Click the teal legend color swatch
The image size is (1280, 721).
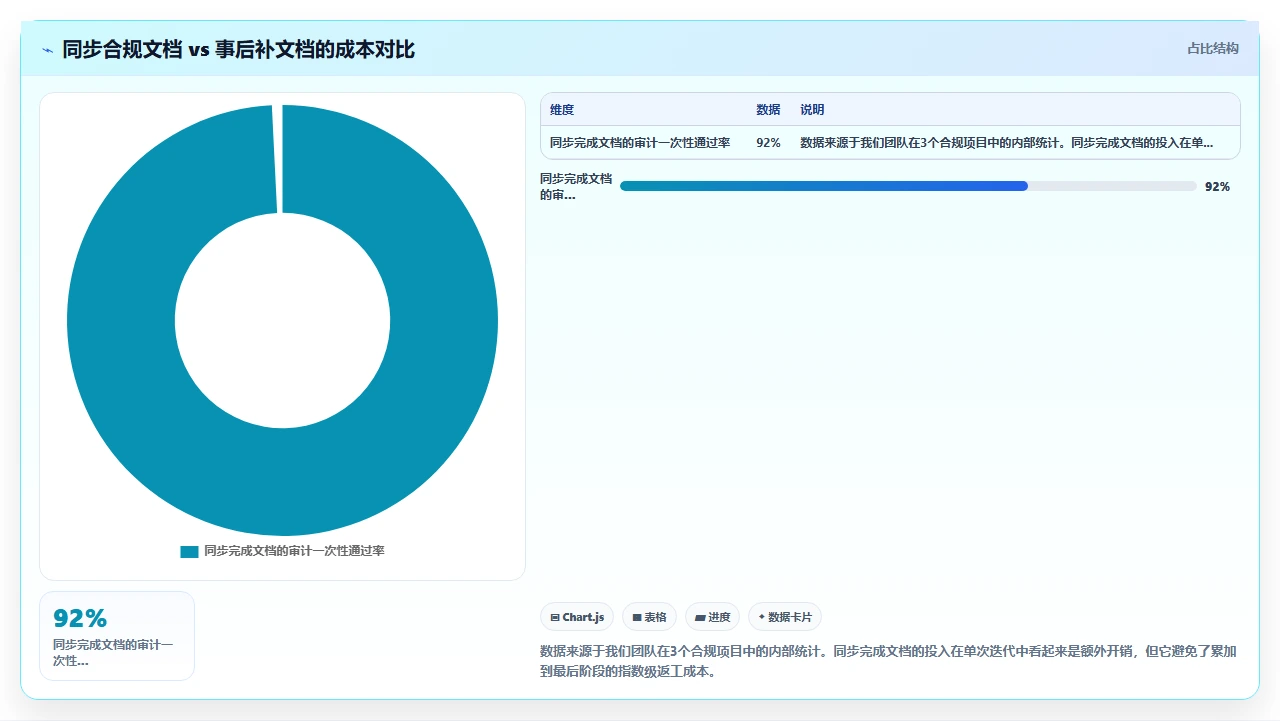click(x=189, y=551)
